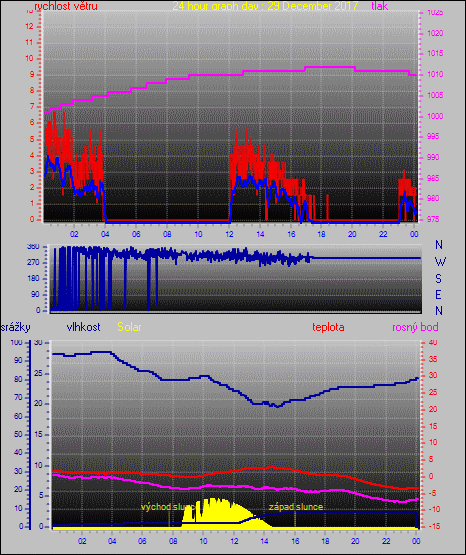Click the 'rosný bod' dew point label
The width and height of the screenshot is (466, 555).
pyautogui.click(x=415, y=327)
